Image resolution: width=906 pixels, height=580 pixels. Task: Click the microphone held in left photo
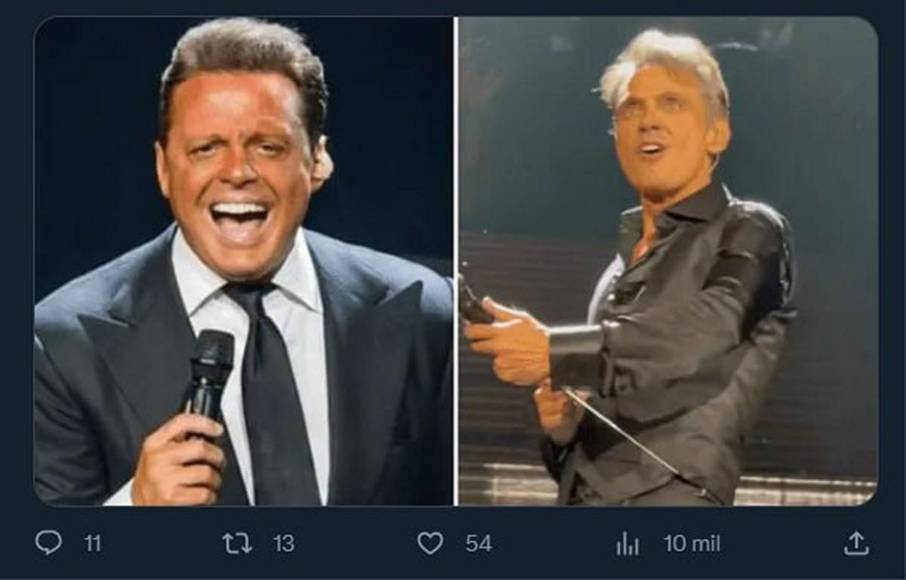pyautogui.click(x=211, y=368)
